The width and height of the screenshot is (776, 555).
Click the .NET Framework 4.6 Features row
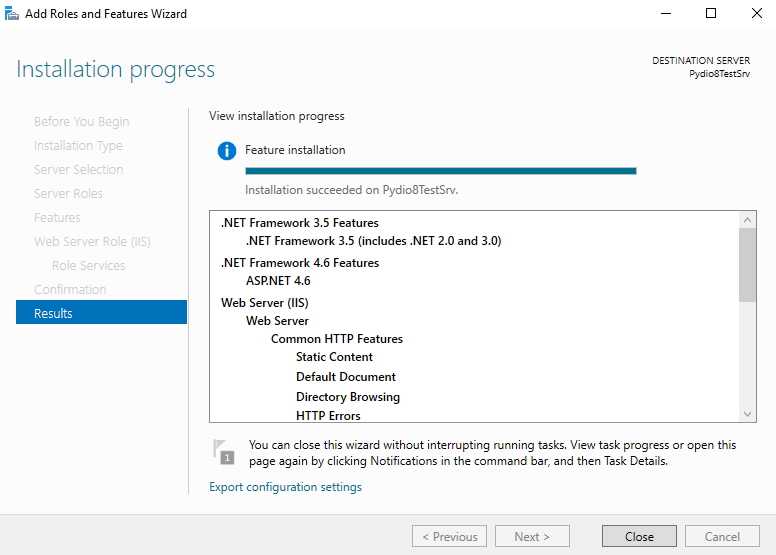300,263
